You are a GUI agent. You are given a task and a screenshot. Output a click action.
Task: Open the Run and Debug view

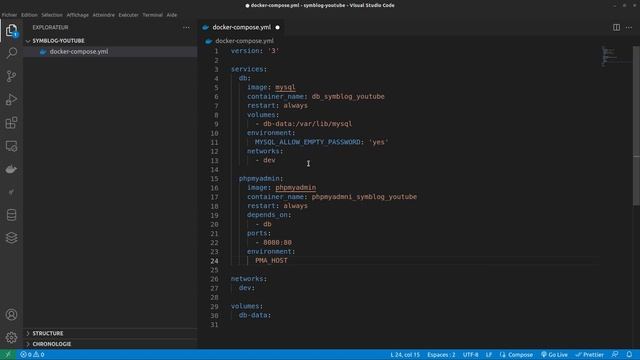(x=11, y=100)
